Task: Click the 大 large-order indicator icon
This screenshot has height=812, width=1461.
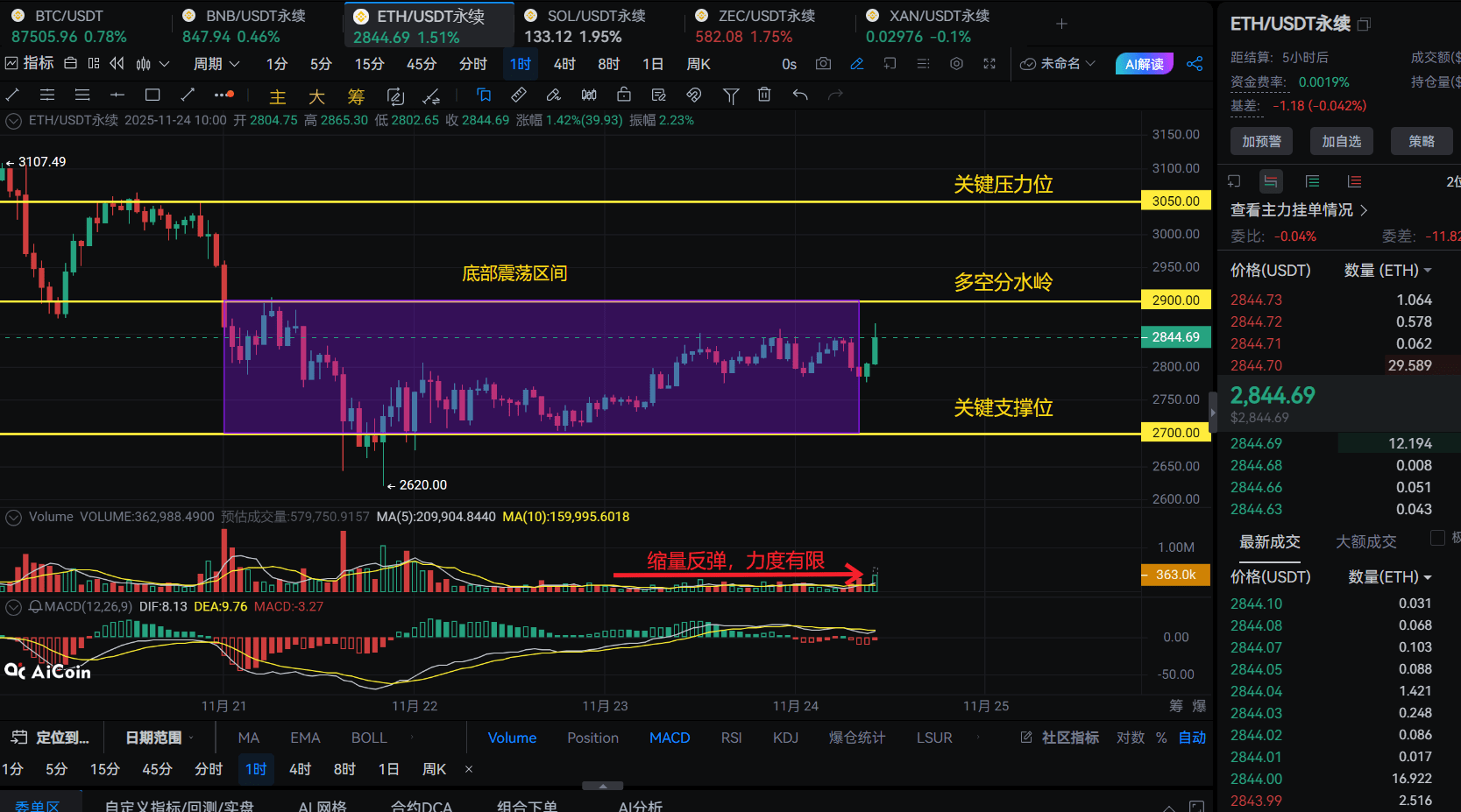Action: (316, 96)
